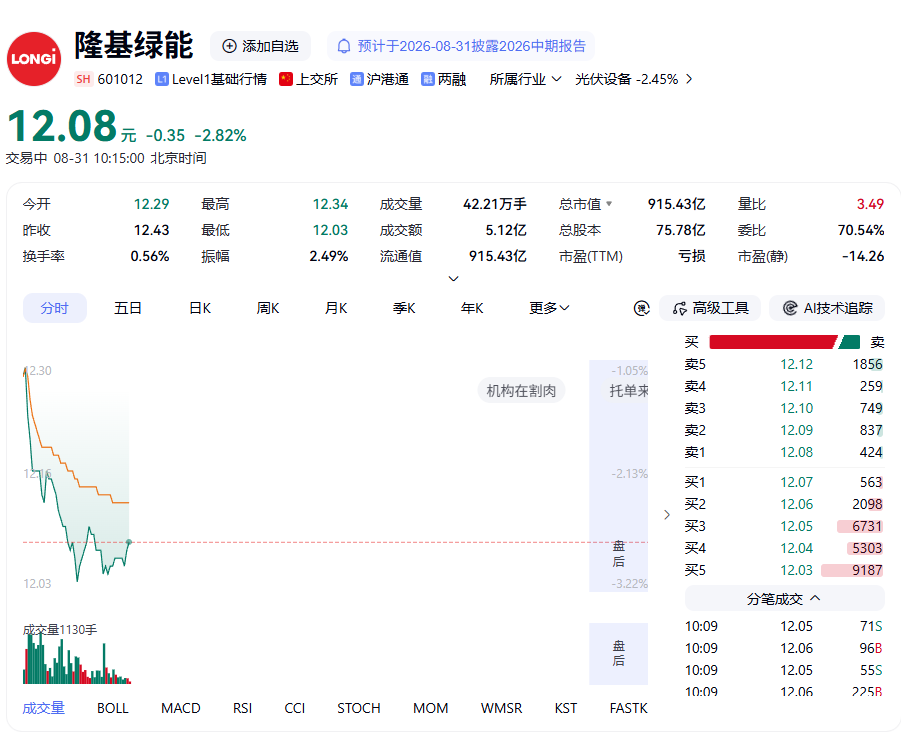Select RSI indicator
This screenshot has width=901, height=738.
[x=242, y=709]
